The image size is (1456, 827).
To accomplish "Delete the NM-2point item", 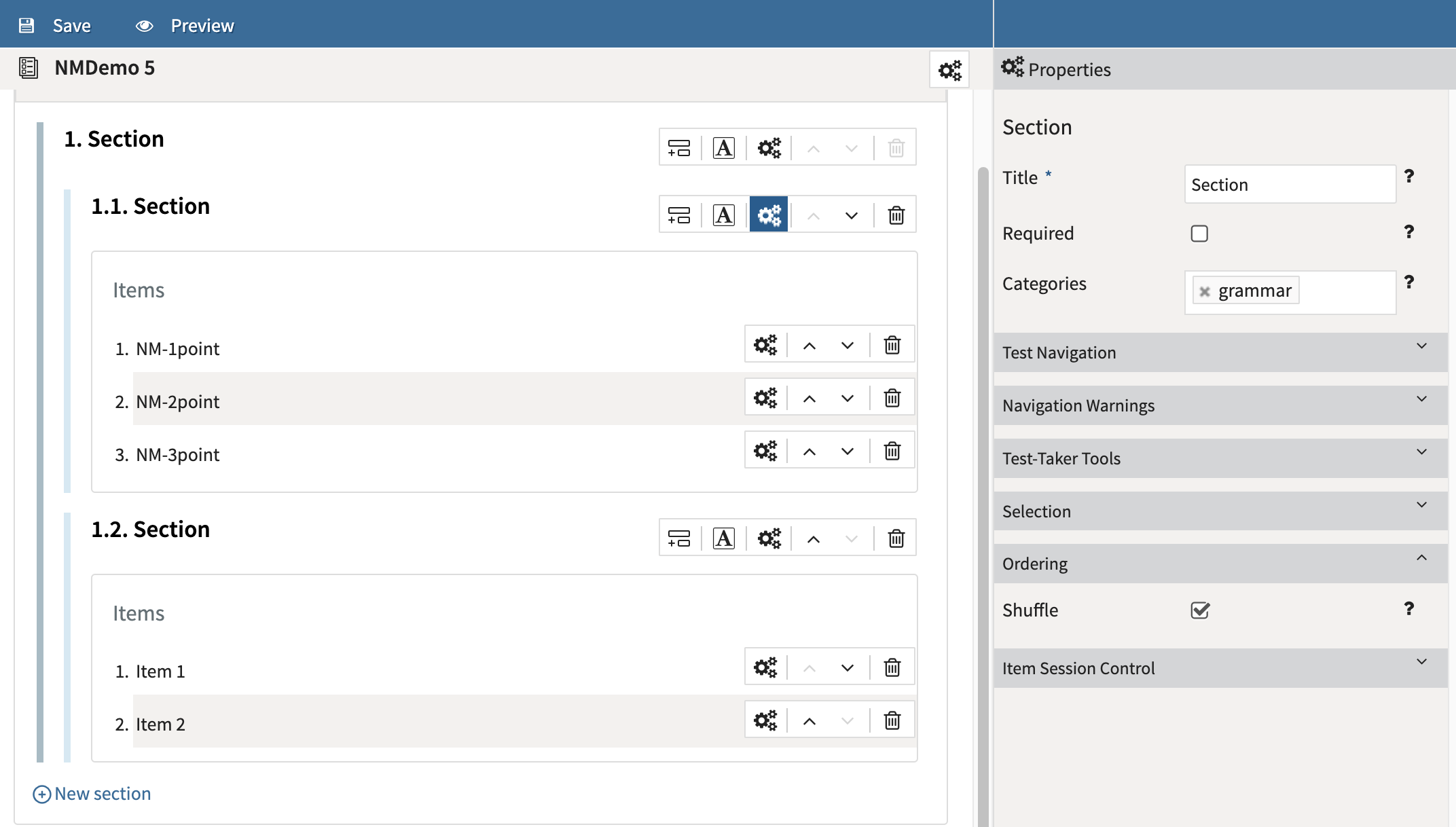I will point(892,398).
